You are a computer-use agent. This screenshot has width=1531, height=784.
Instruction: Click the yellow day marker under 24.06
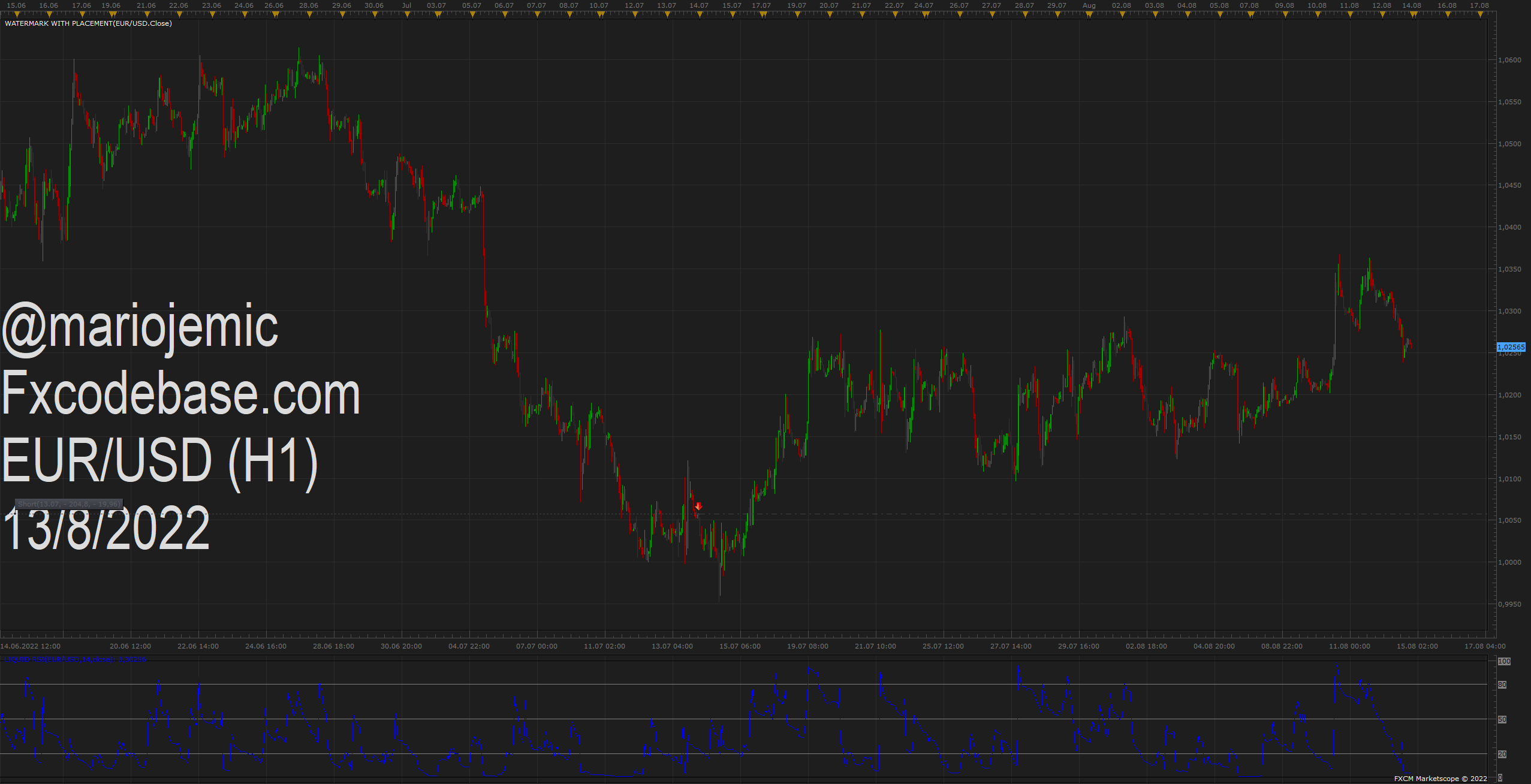coord(244,14)
